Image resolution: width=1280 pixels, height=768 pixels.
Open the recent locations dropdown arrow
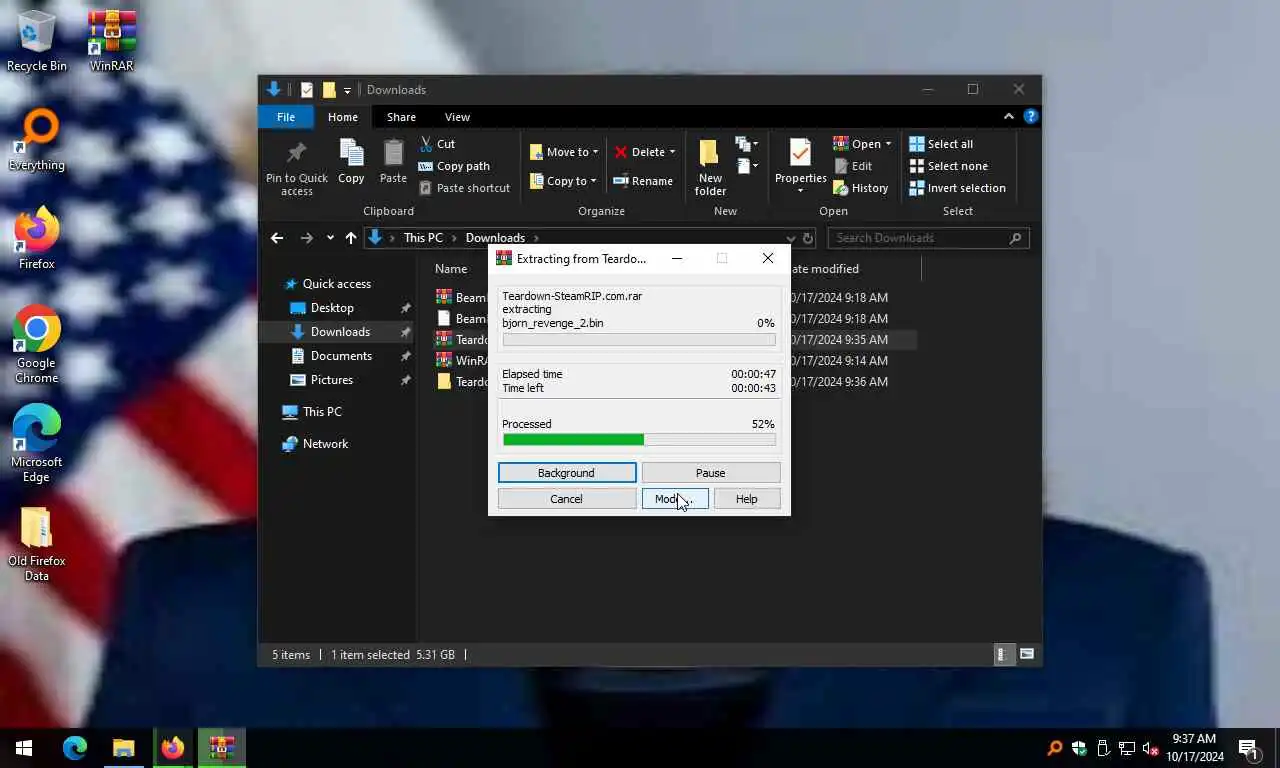click(330, 238)
